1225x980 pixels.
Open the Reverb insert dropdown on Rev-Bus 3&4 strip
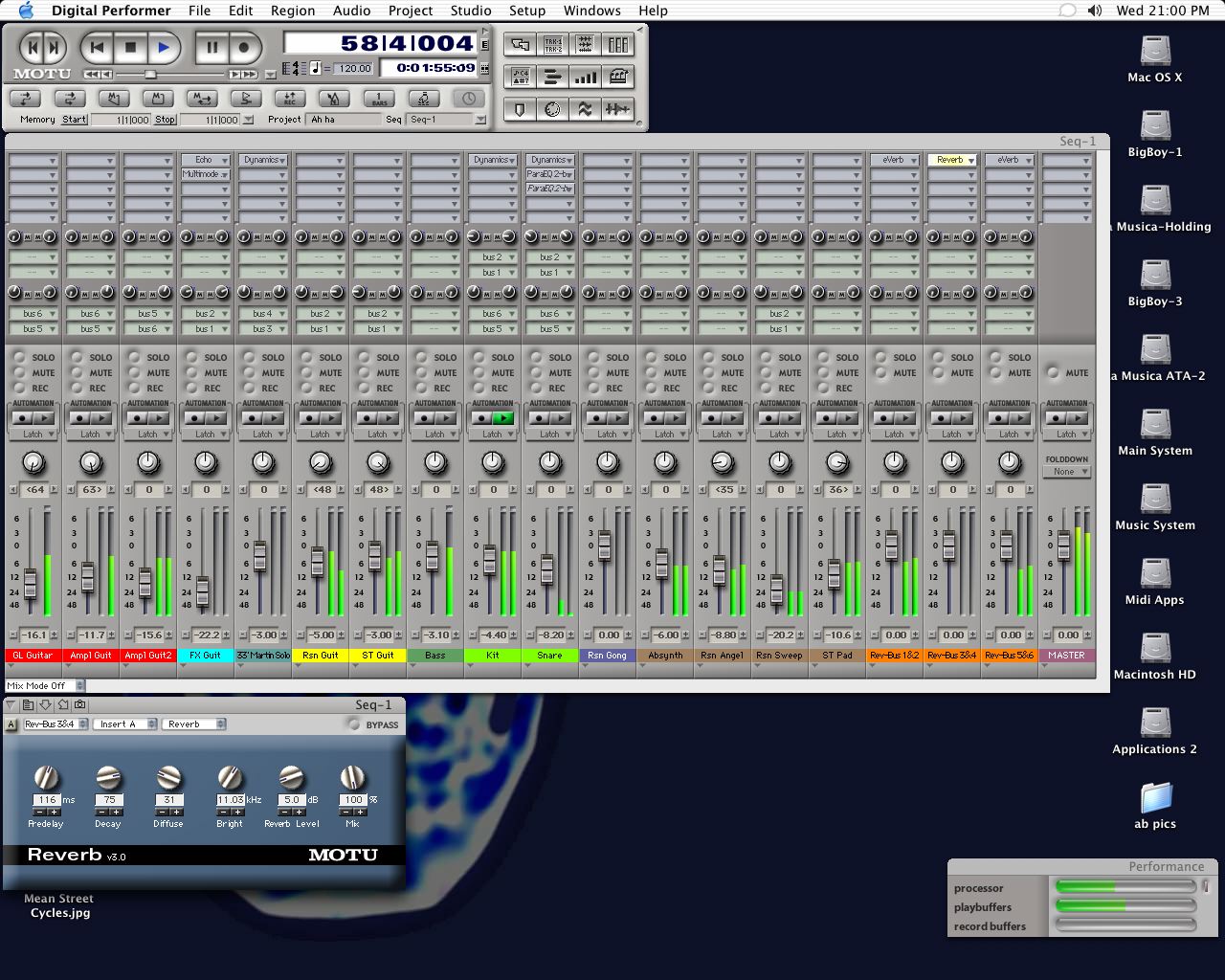pyautogui.click(x=952, y=160)
